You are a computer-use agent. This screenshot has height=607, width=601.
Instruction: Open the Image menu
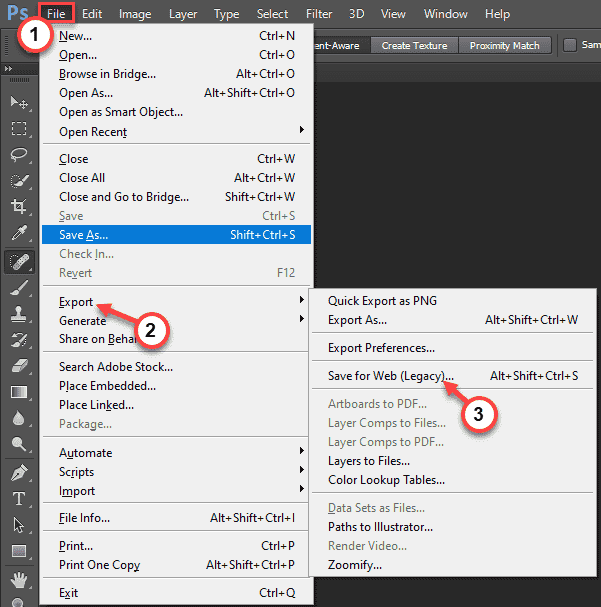[x=135, y=14]
